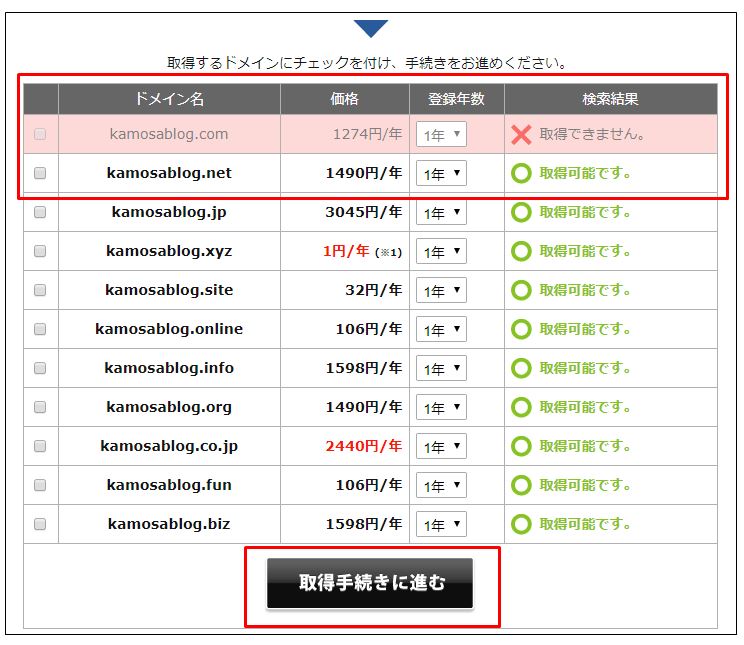Click the kamosablog.site domain name
This screenshot has width=744, height=645.
pyautogui.click(x=169, y=290)
